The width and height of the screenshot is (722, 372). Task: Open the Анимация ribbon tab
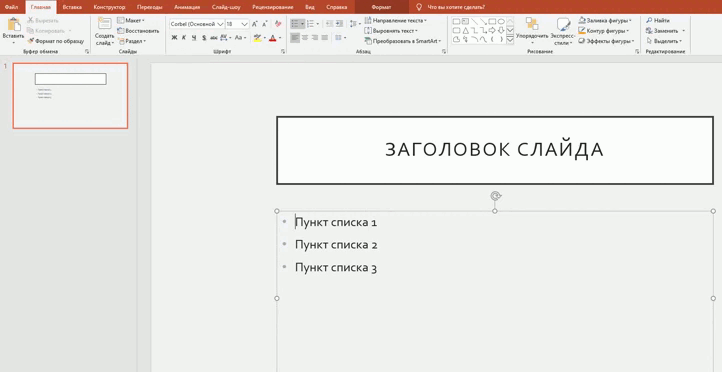(187, 7)
